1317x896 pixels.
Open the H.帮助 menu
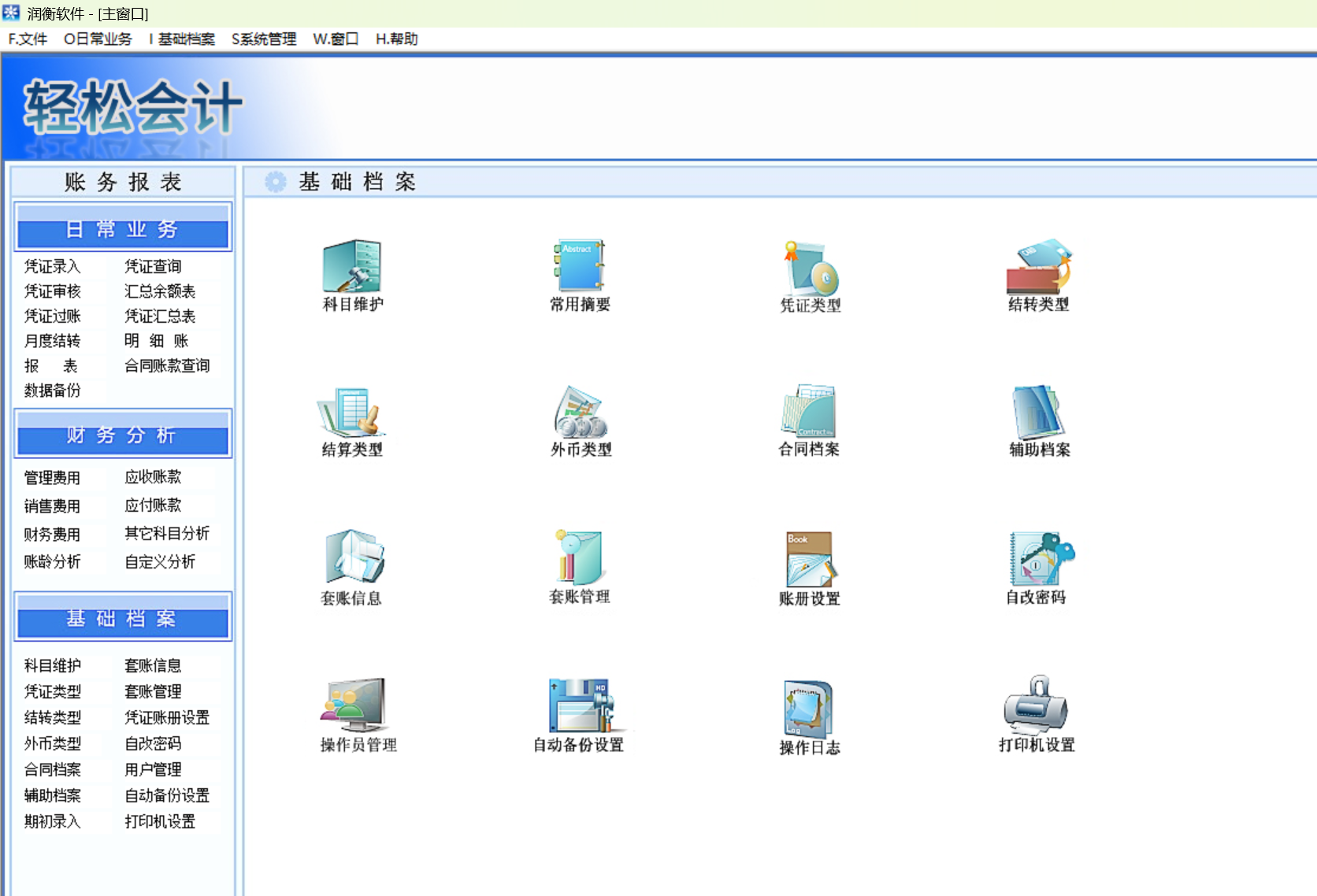396,39
